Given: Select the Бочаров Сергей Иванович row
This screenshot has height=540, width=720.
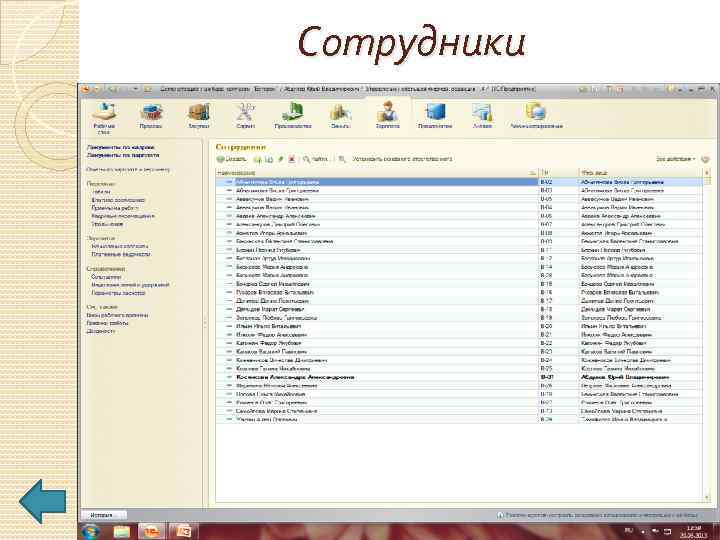Looking at the screenshot, I should click(x=459, y=284).
